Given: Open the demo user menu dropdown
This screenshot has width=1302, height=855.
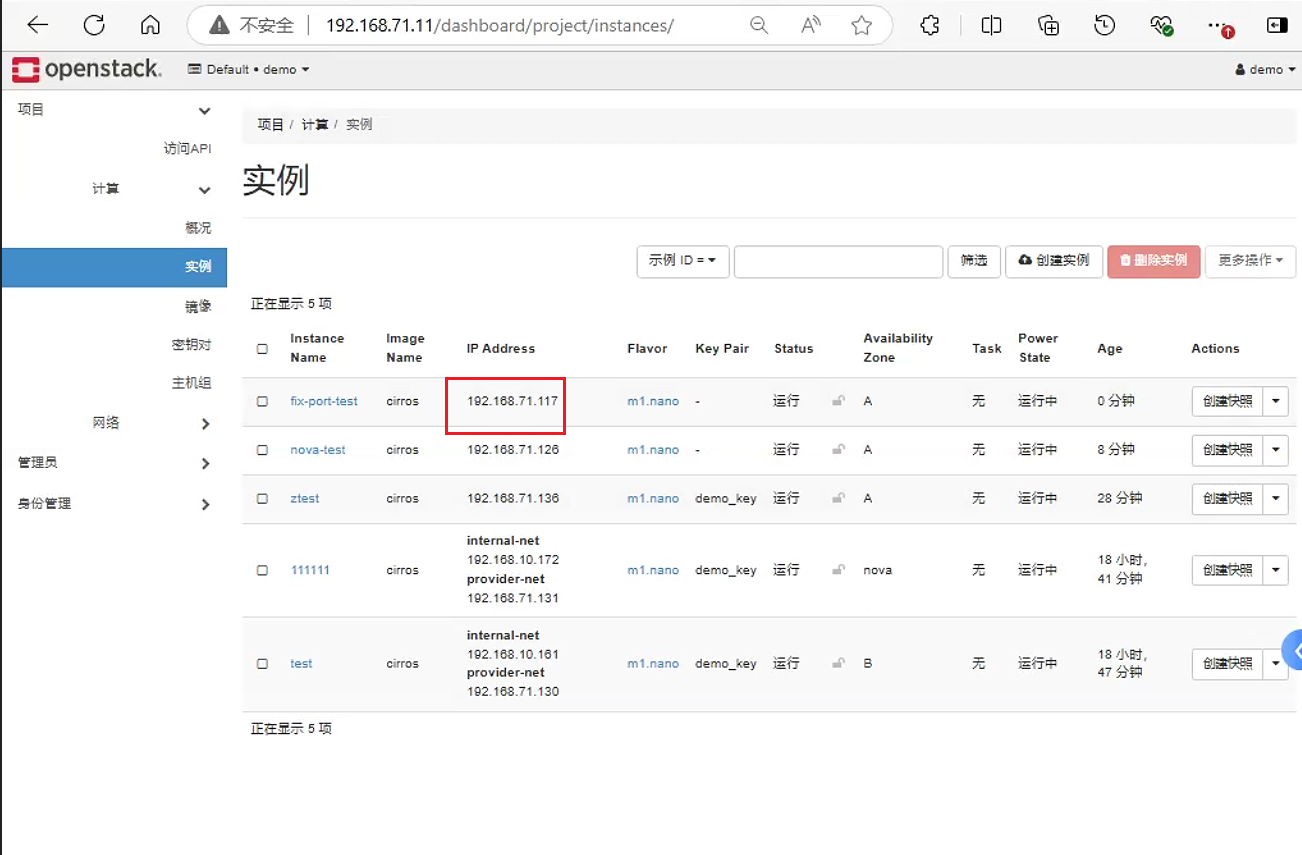Looking at the screenshot, I should click(x=1266, y=69).
